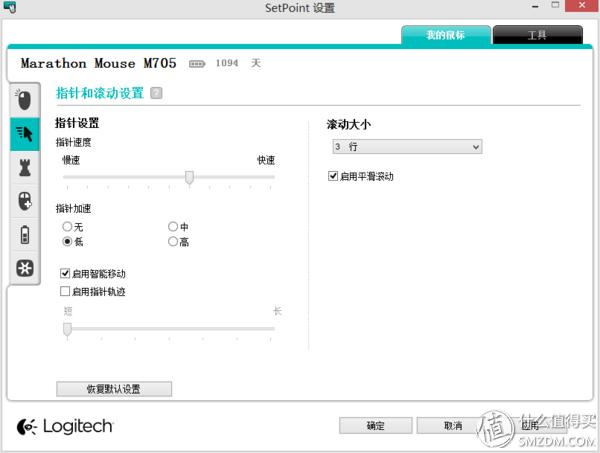Click the 取消 button
This screenshot has width=600, height=453.
pos(453,425)
